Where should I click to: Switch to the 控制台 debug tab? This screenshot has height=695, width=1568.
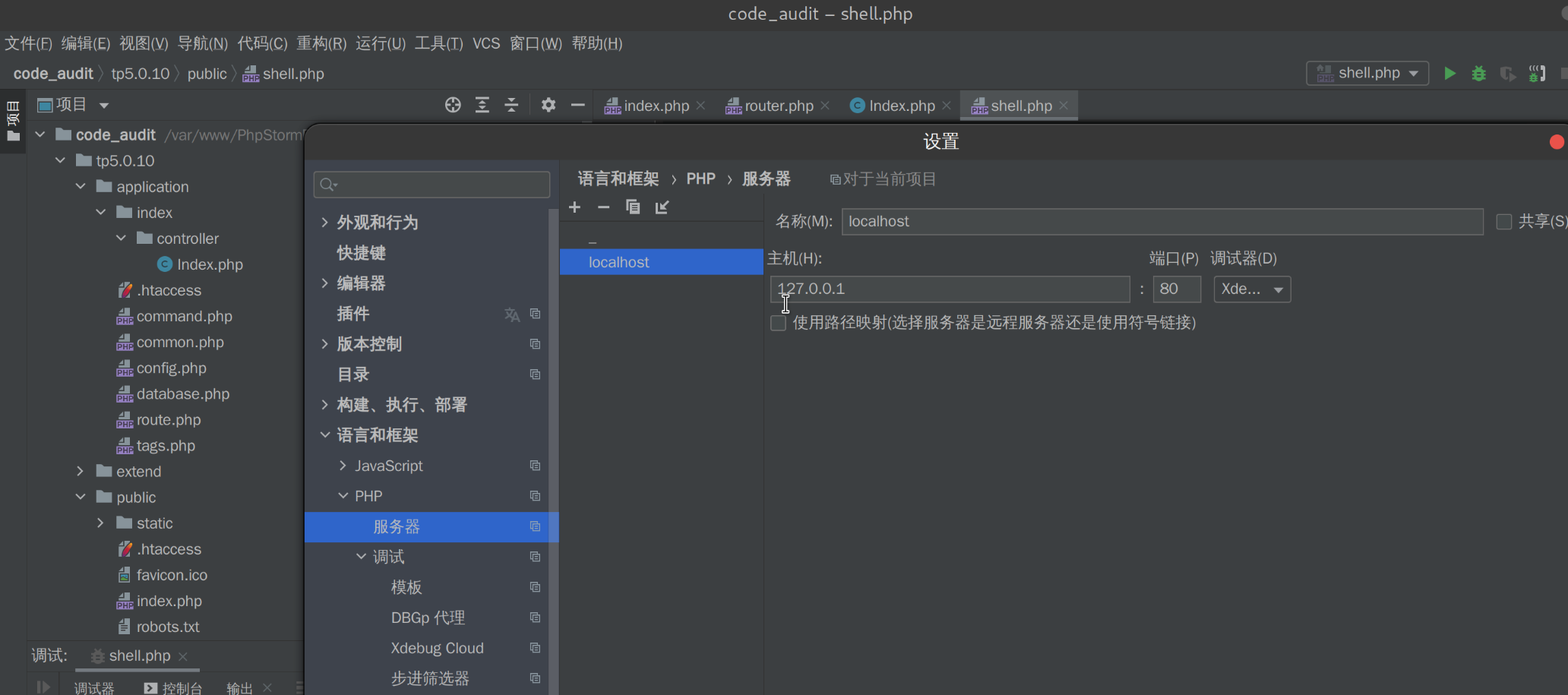(173, 687)
